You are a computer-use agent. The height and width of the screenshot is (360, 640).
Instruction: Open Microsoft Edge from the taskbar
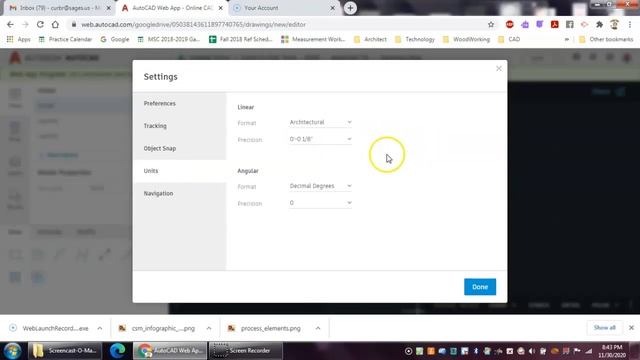(x=118, y=351)
